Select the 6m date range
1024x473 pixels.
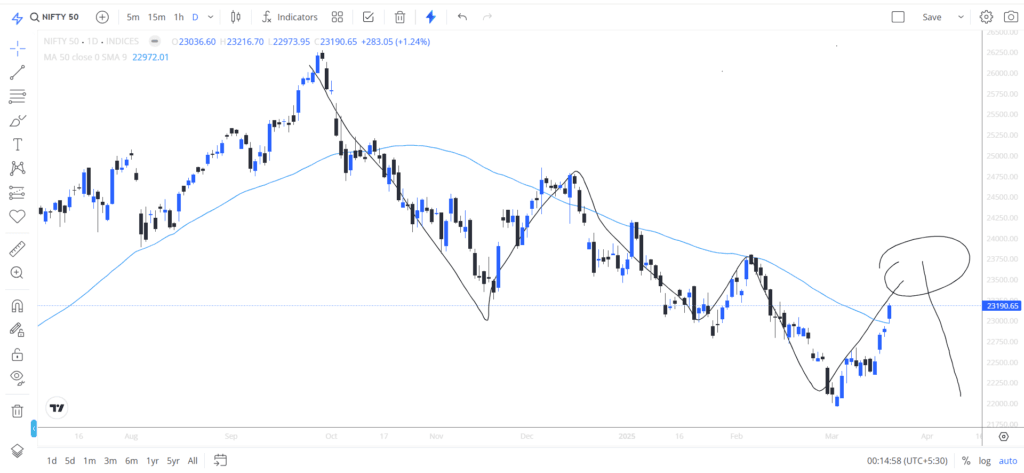tap(131, 461)
